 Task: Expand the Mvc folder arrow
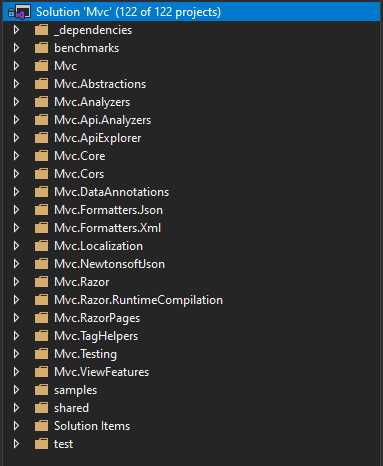(x=16, y=66)
